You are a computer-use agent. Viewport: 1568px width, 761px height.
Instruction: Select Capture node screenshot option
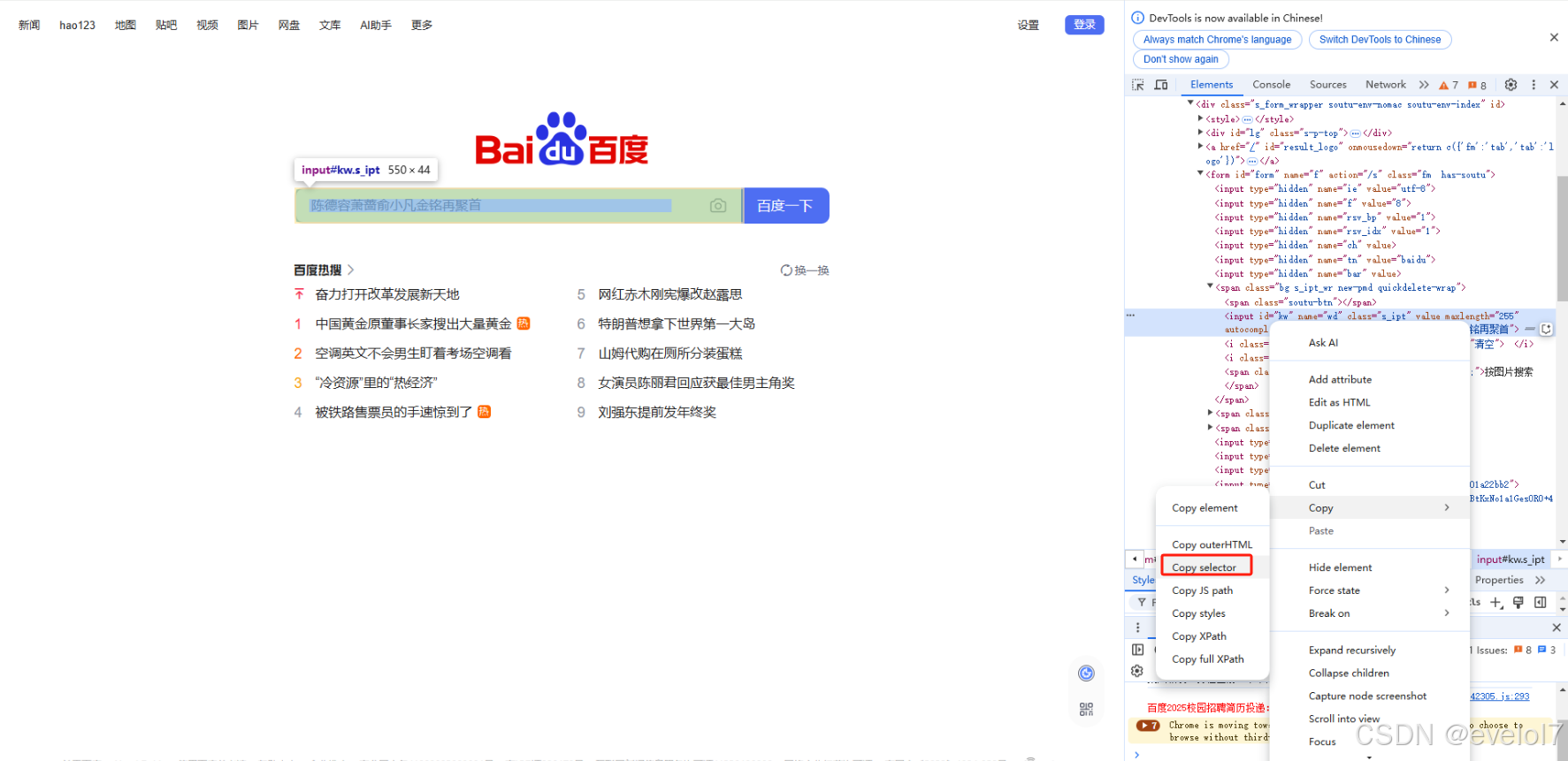(1370, 696)
